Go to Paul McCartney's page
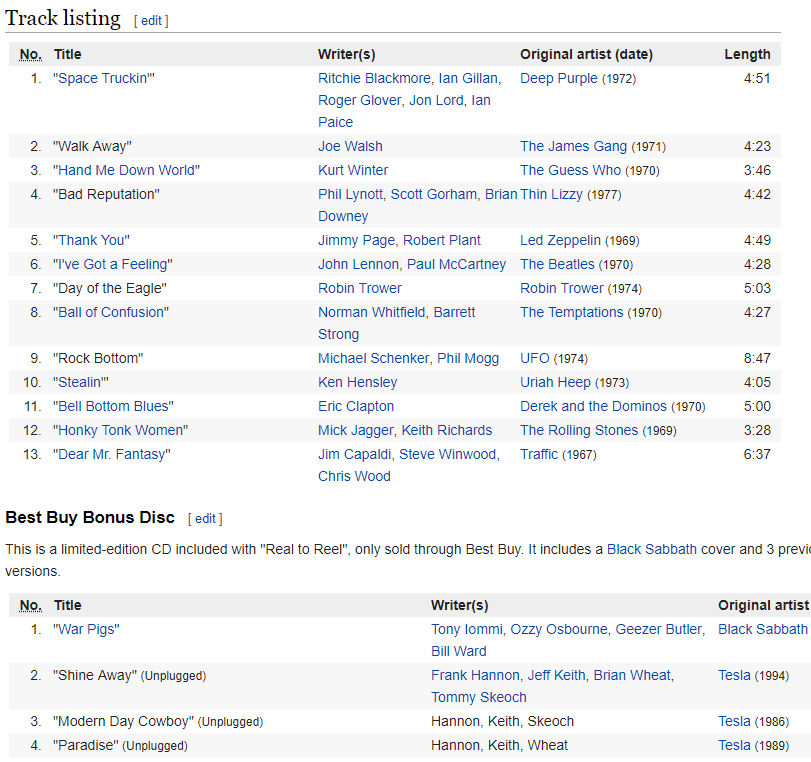This screenshot has width=811, height=762. pos(456,264)
